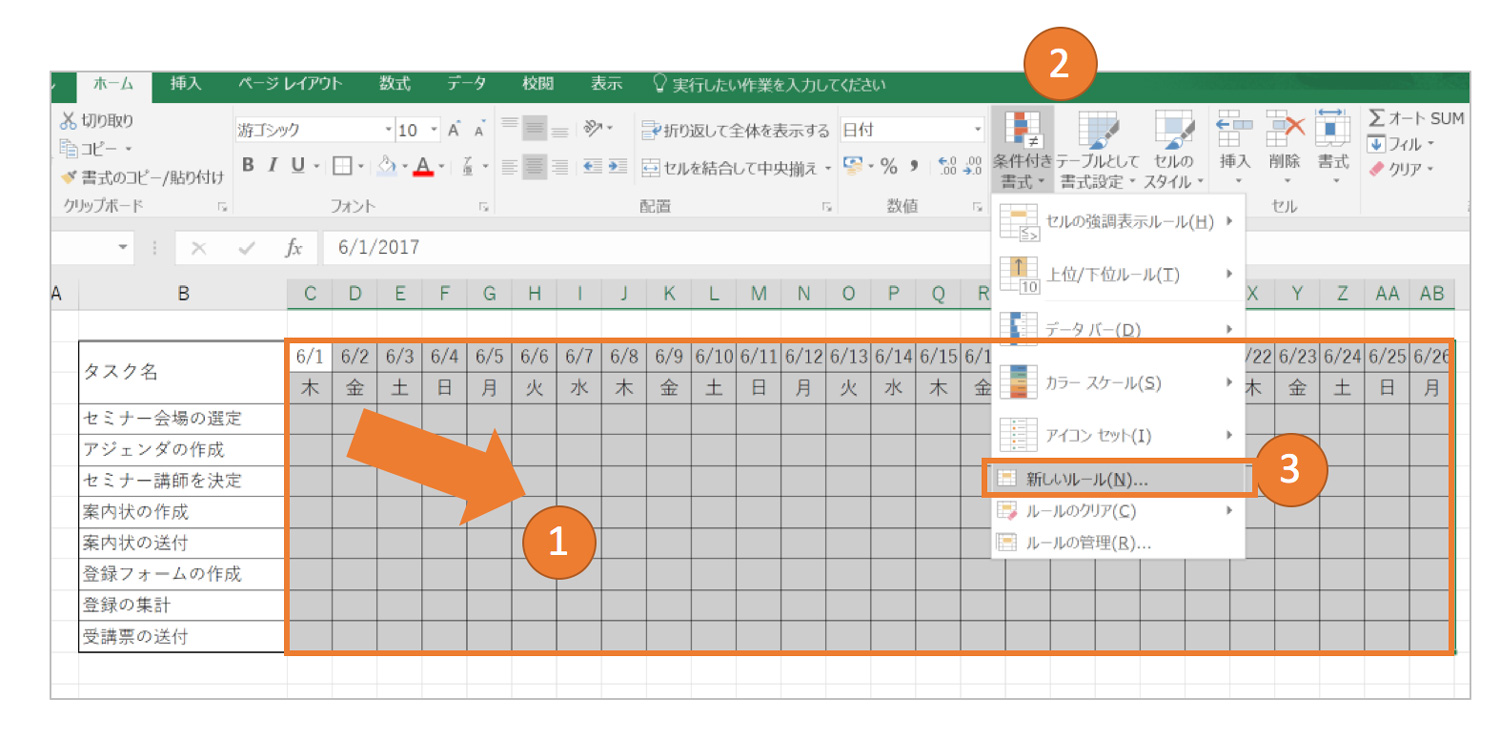Image resolution: width=1500 pixels, height=740 pixels.
Task: Click the Tell Me (実行したい作業を入力してください) box
Action: click(x=769, y=86)
